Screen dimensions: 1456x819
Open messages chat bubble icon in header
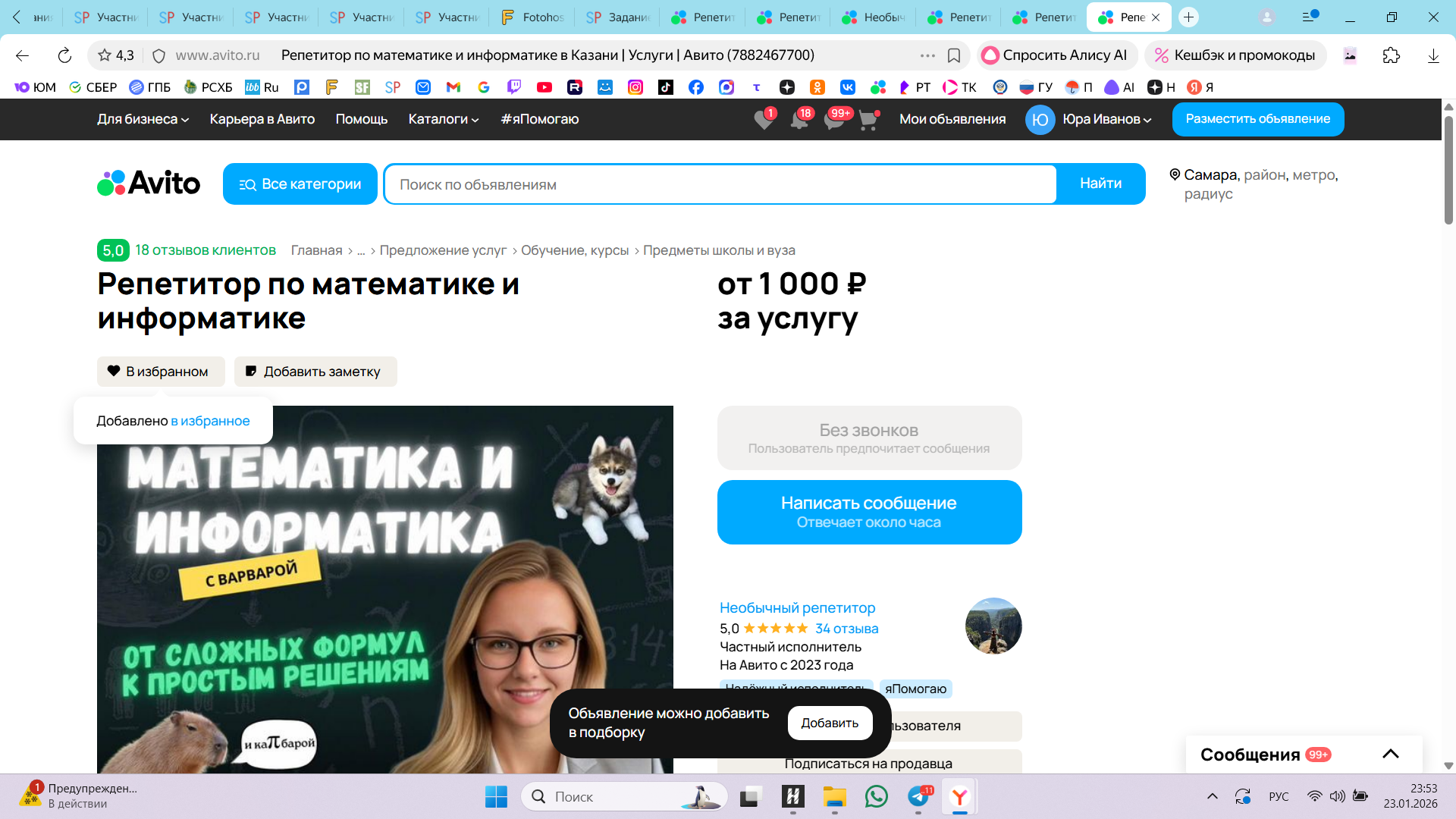click(x=834, y=120)
